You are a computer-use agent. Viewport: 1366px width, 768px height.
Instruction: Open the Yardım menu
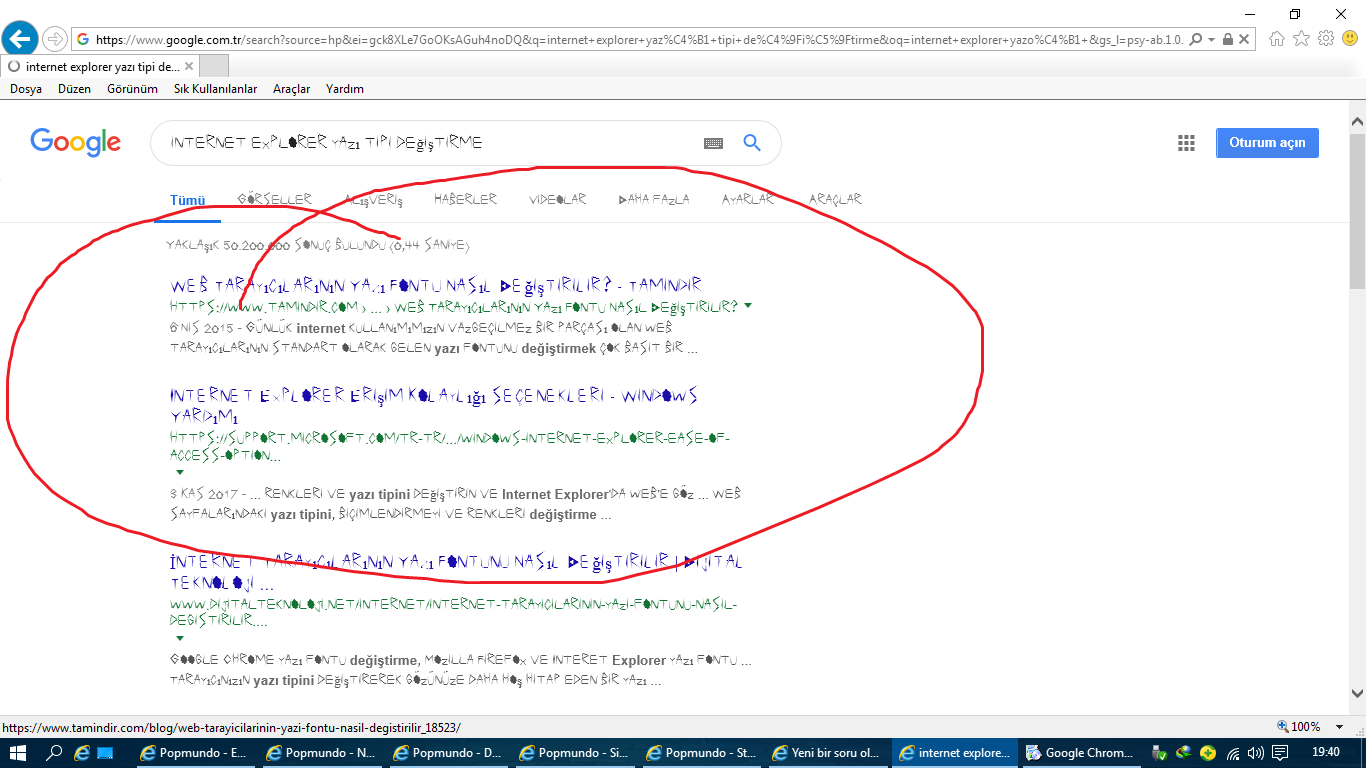345,89
